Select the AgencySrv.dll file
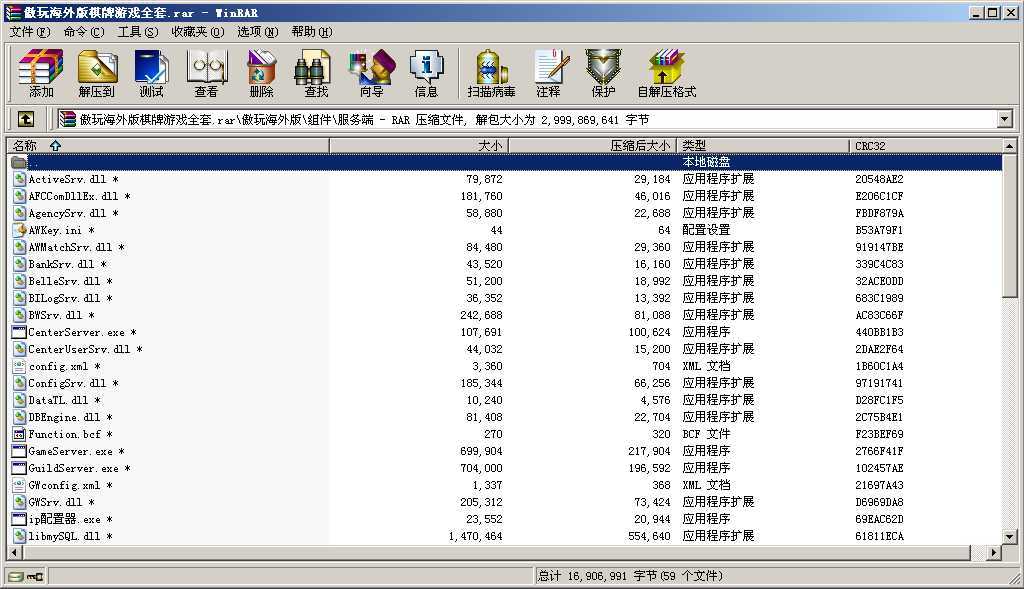The width and height of the screenshot is (1024, 589). (x=505, y=213)
